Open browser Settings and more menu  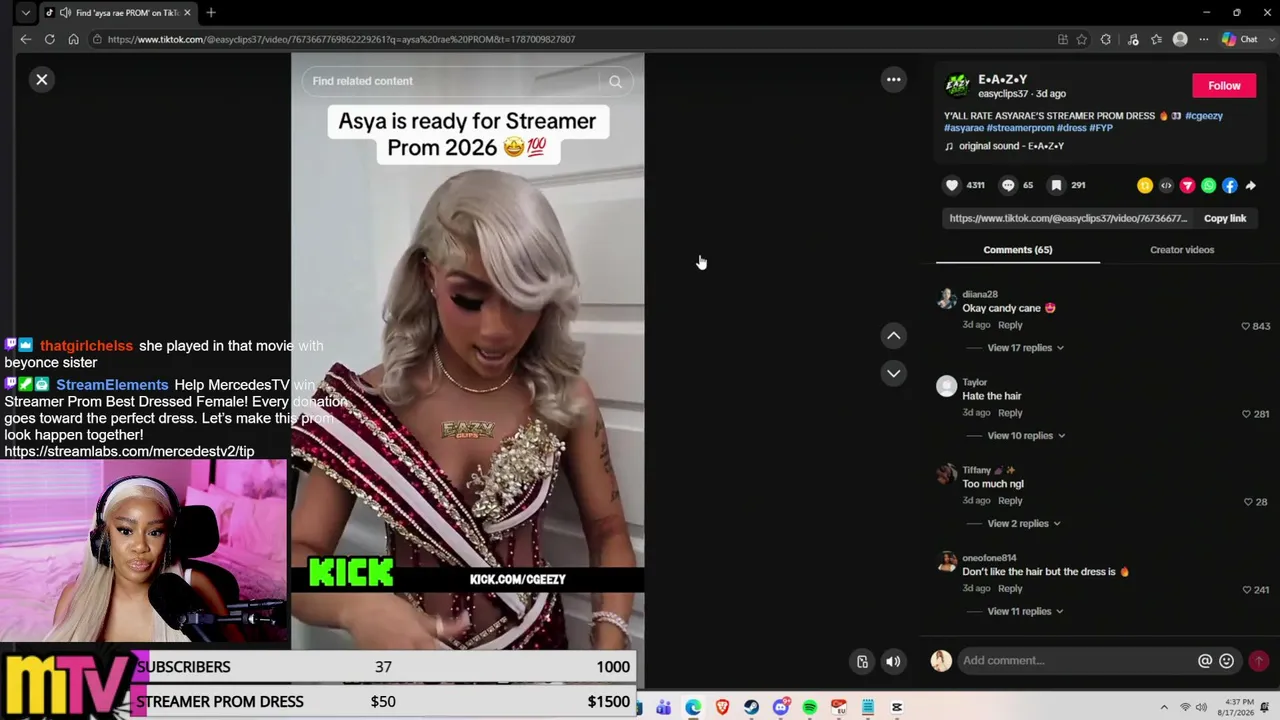tap(1204, 39)
